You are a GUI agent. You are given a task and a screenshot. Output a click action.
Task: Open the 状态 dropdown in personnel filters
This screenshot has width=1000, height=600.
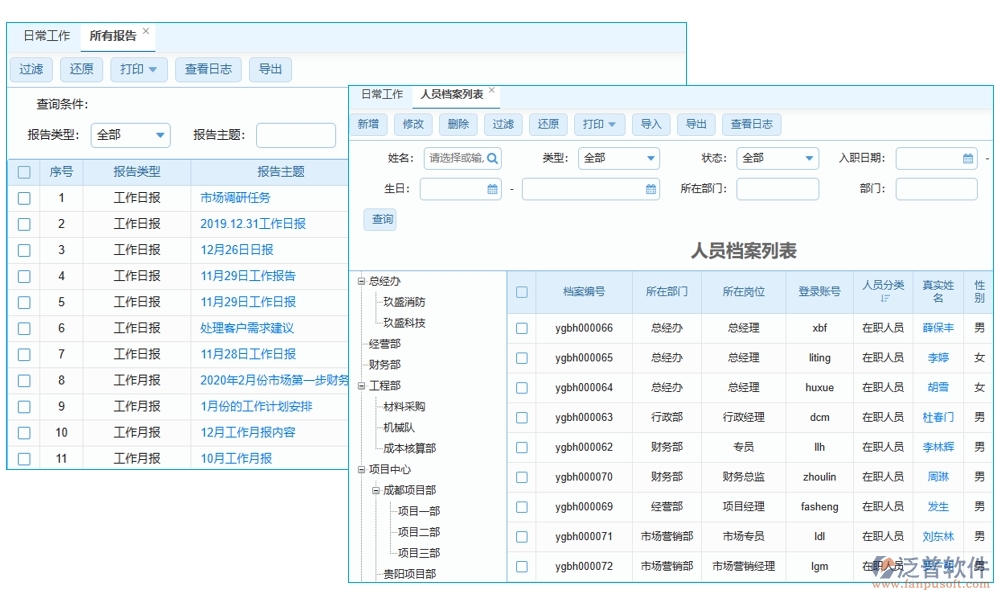tap(775, 158)
